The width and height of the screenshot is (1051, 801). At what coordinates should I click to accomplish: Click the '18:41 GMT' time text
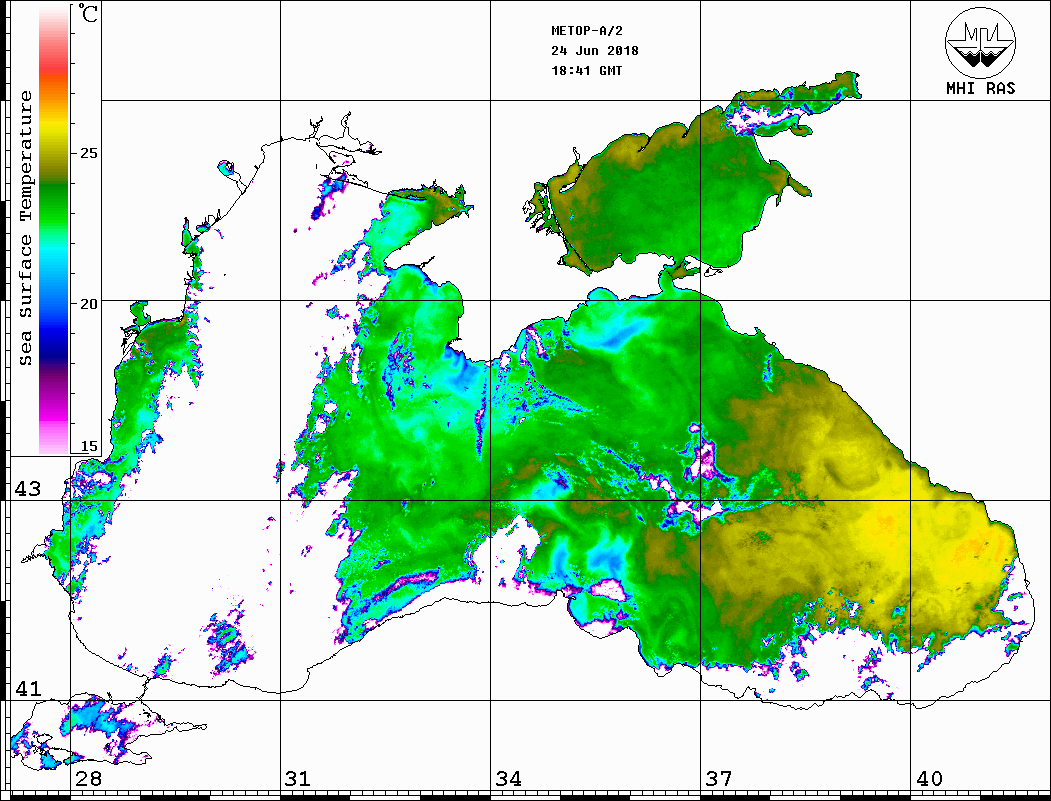[x=586, y=71]
